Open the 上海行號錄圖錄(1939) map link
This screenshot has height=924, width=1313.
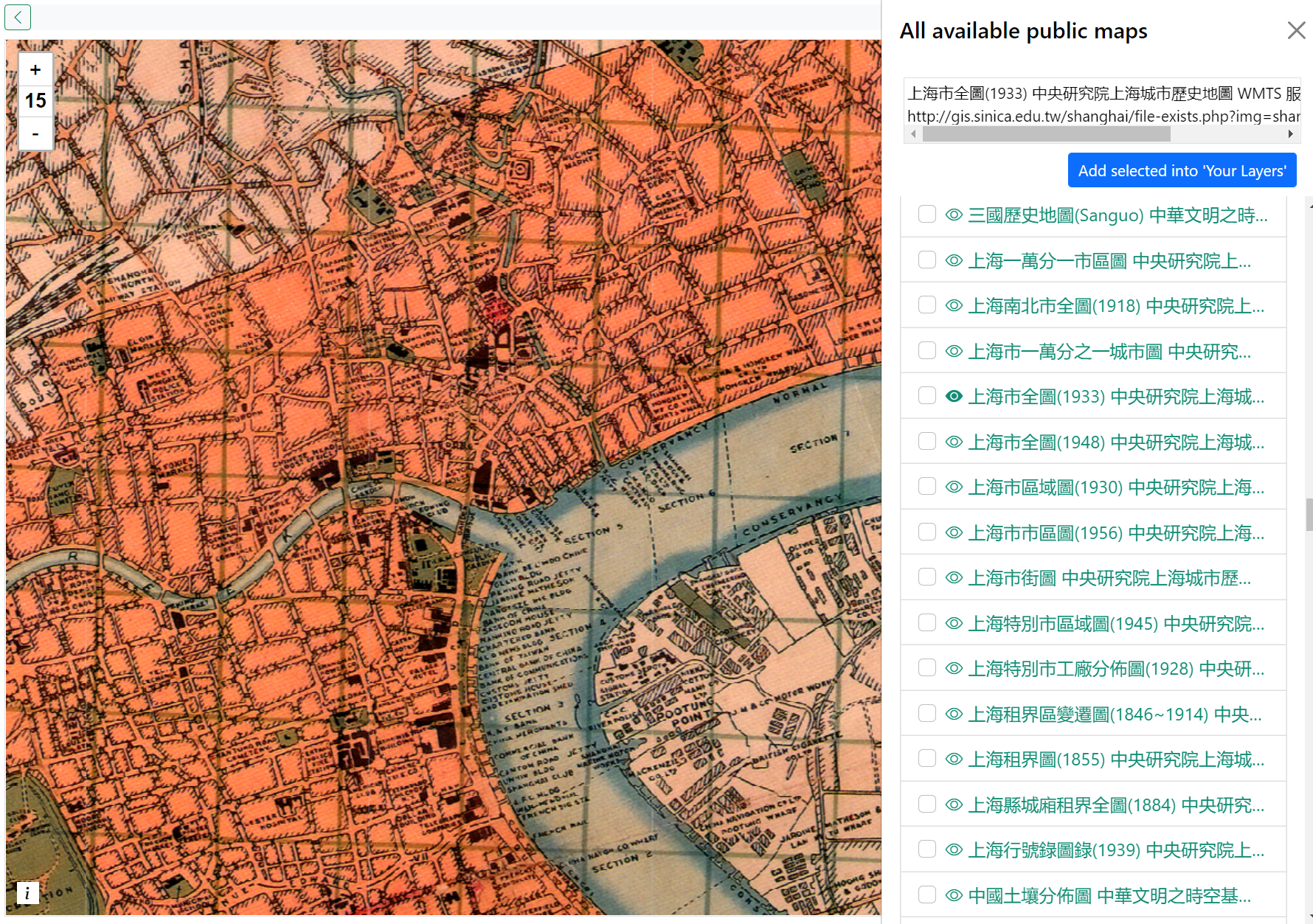[1116, 850]
